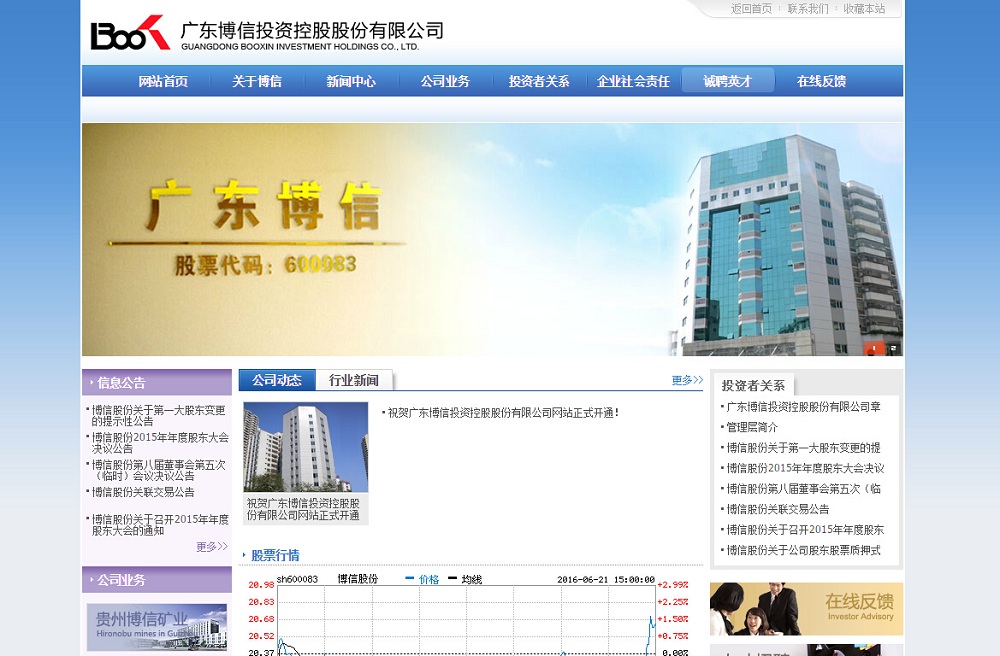Open news item 祝贺广东博信投资控股股份有限公司网站正式开通!
Image resolution: width=1000 pixels, height=656 pixels.
pos(503,413)
